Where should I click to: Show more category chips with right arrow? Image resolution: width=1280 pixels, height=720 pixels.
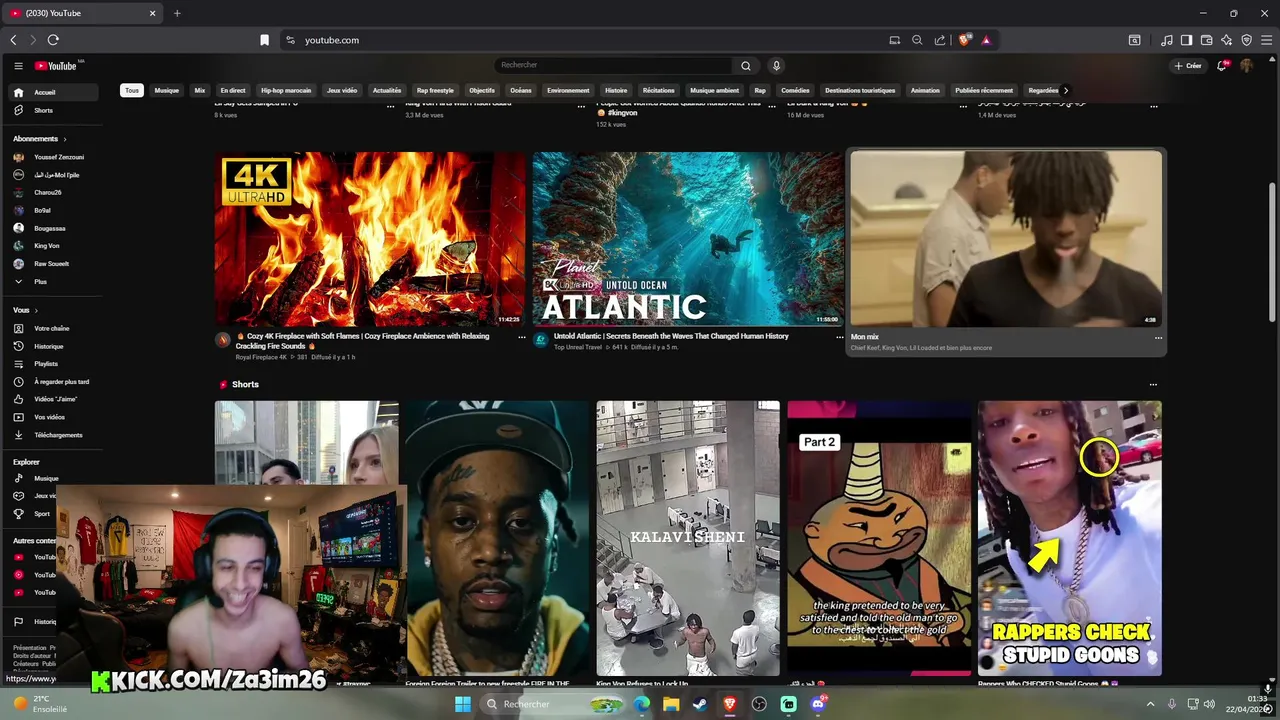1065,90
